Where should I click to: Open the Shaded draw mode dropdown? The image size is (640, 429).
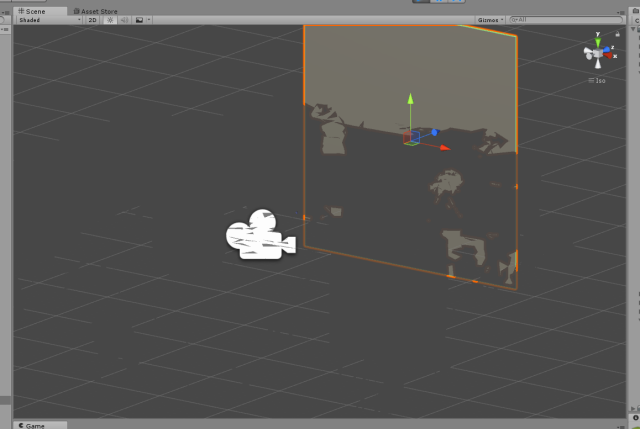click(50, 20)
